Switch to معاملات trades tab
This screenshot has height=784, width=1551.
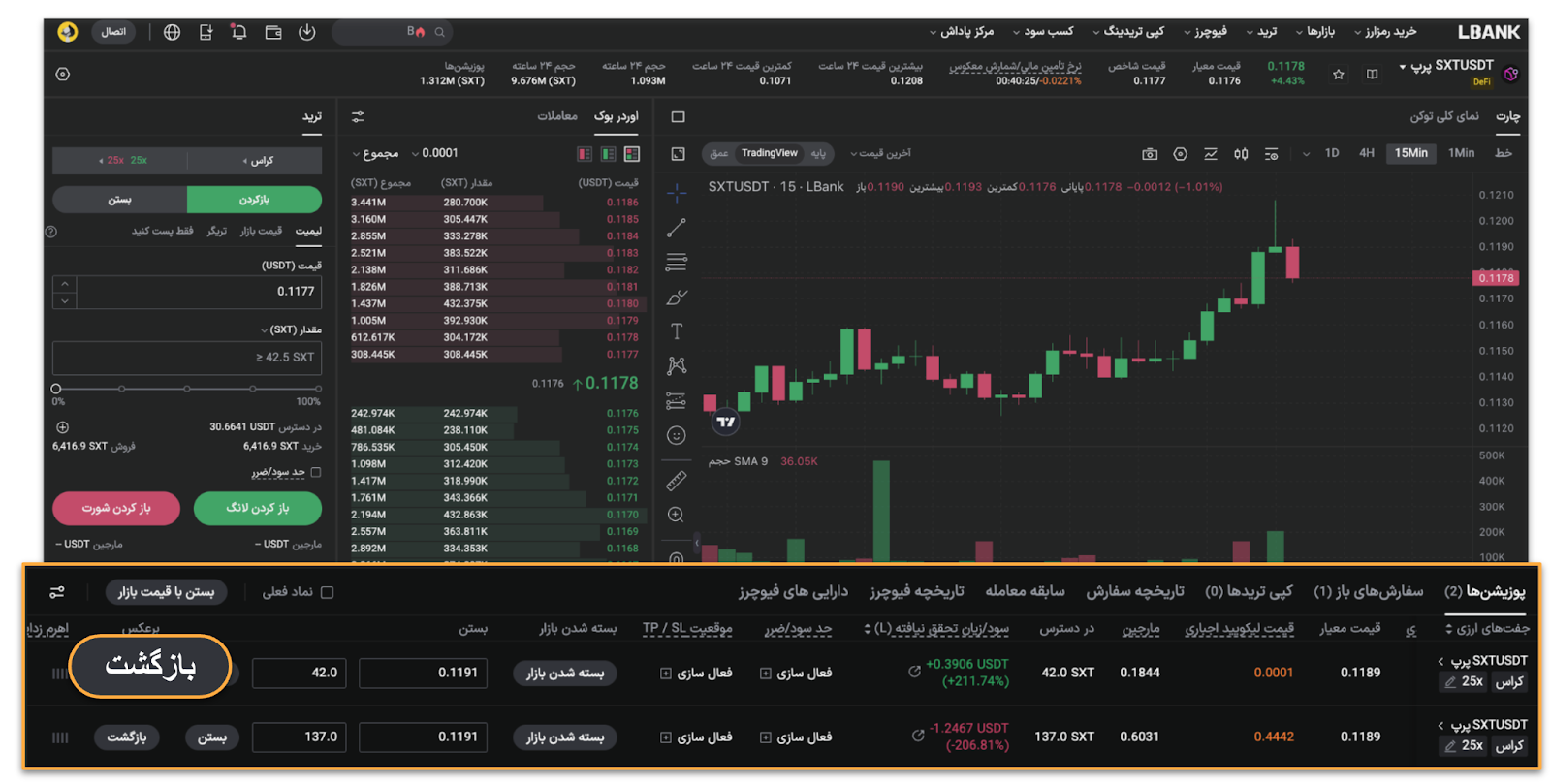(557, 116)
